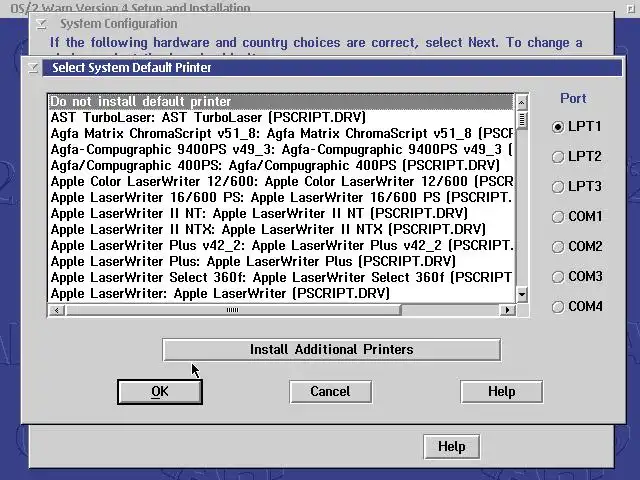The width and height of the screenshot is (640, 480).
Task: Select Apple LaserWriter Plus v42_2 entry
Action: pos(281,245)
